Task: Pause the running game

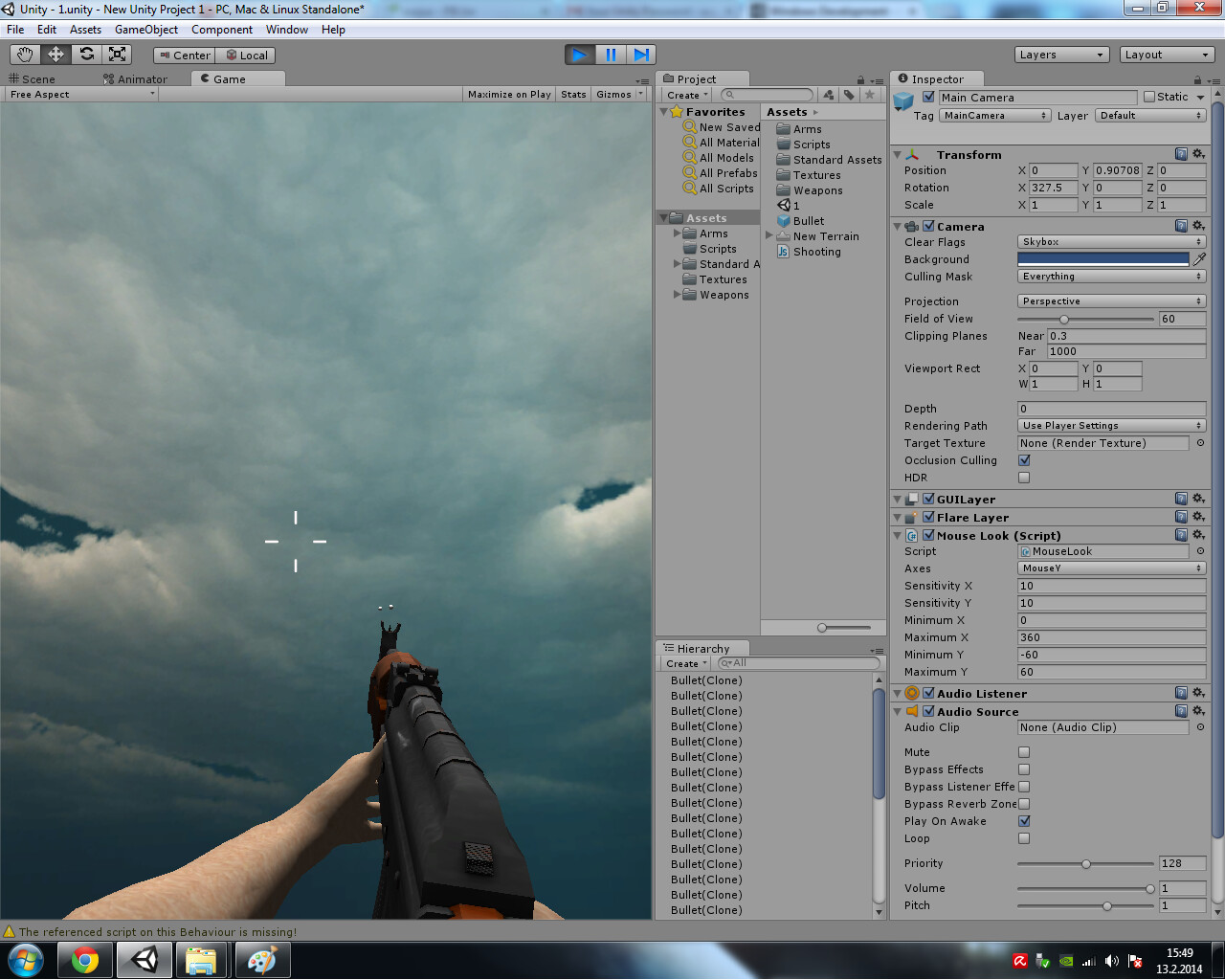Action: pos(611,55)
